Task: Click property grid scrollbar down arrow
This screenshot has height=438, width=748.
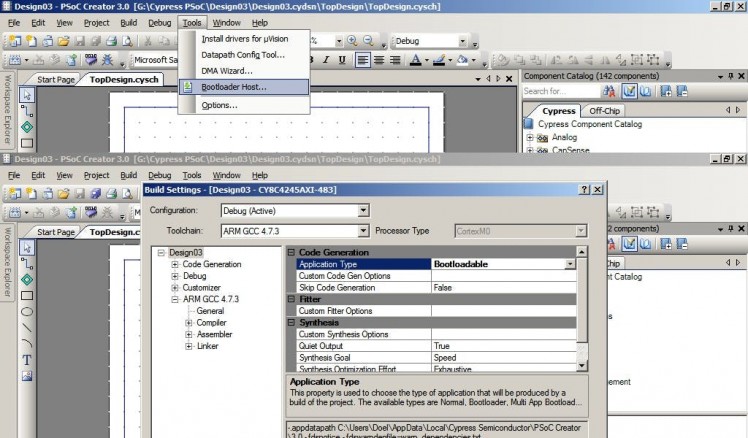Action: coord(582,366)
